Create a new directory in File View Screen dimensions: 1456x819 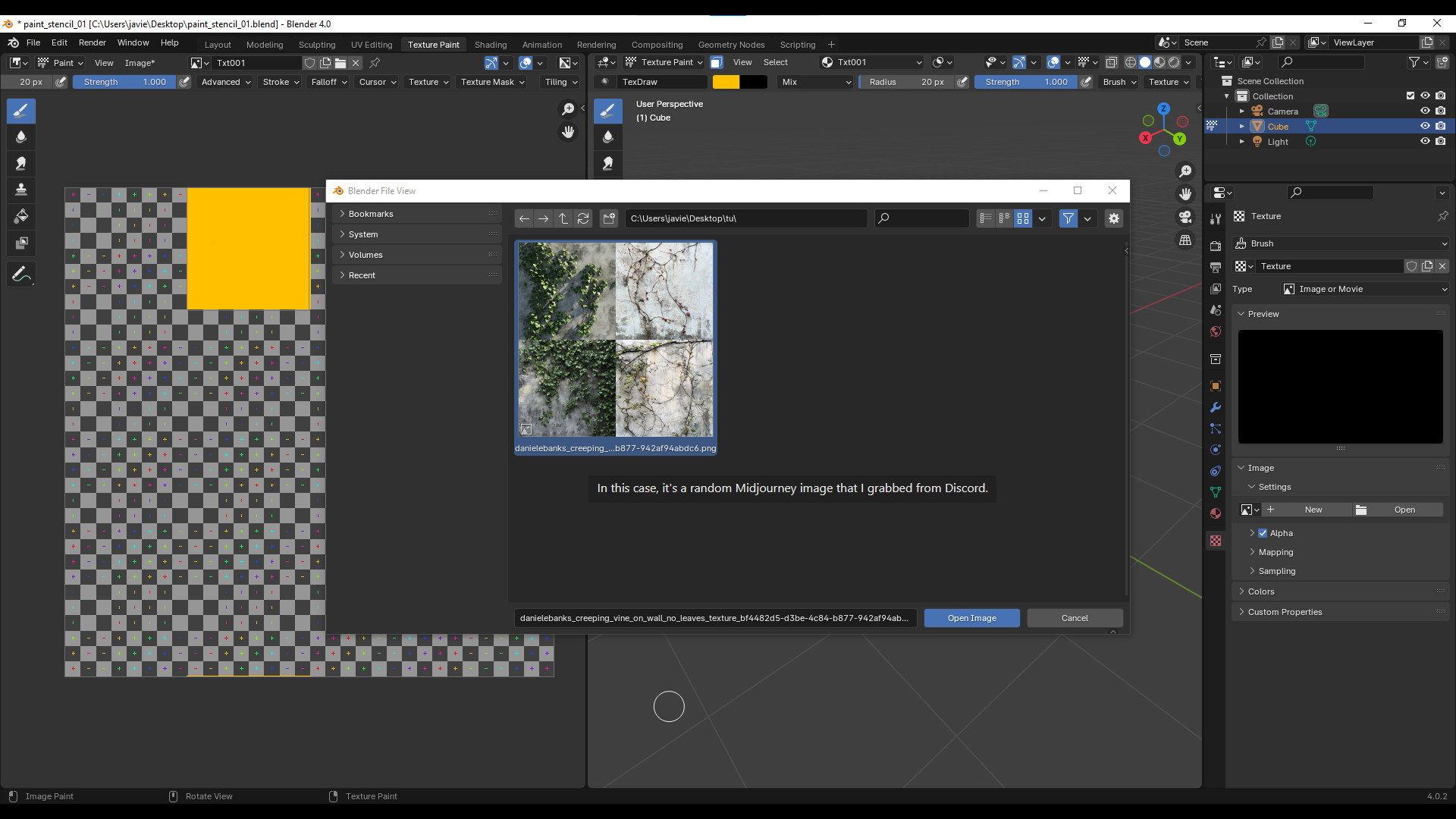click(x=609, y=218)
